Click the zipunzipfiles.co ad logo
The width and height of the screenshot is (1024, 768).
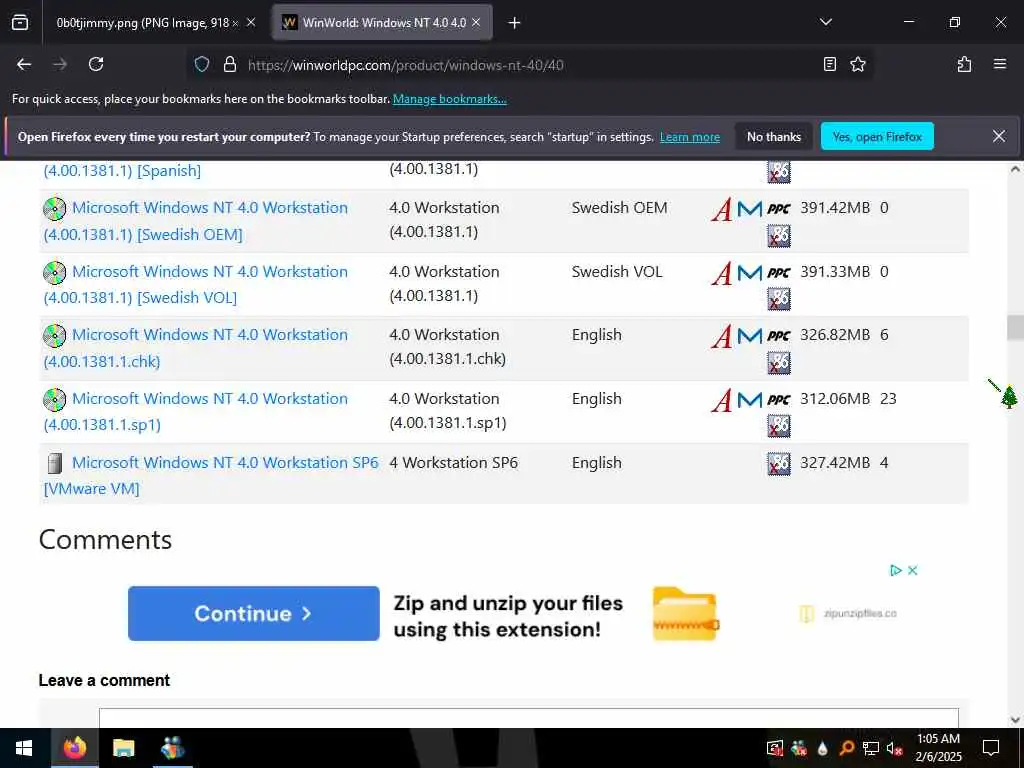coord(848,614)
